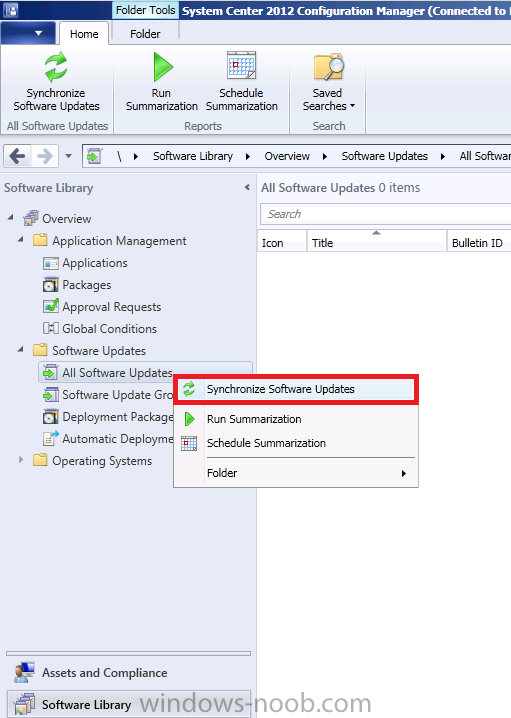Choose Run Summarization from context menu

coord(296,419)
